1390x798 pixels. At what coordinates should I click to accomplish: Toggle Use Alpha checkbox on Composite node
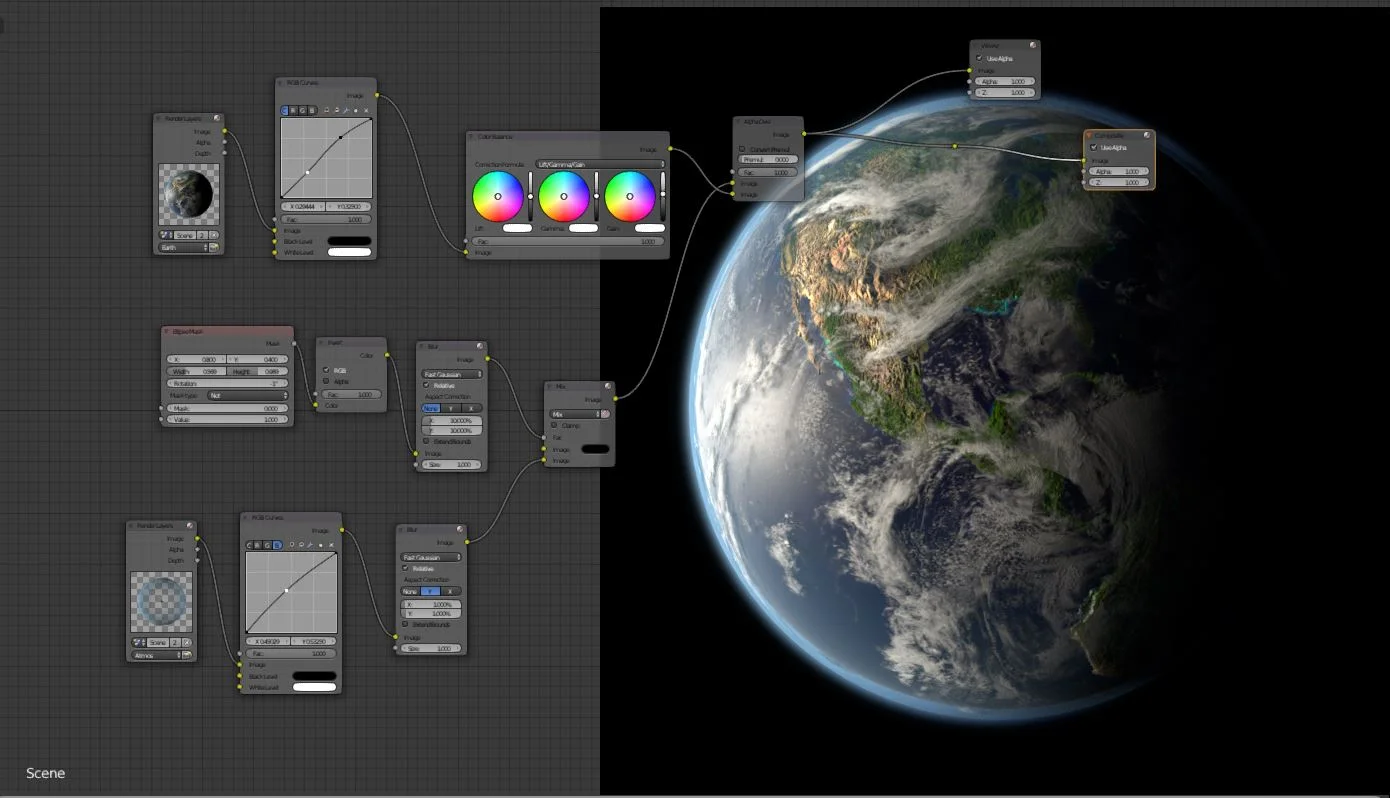[1093, 147]
